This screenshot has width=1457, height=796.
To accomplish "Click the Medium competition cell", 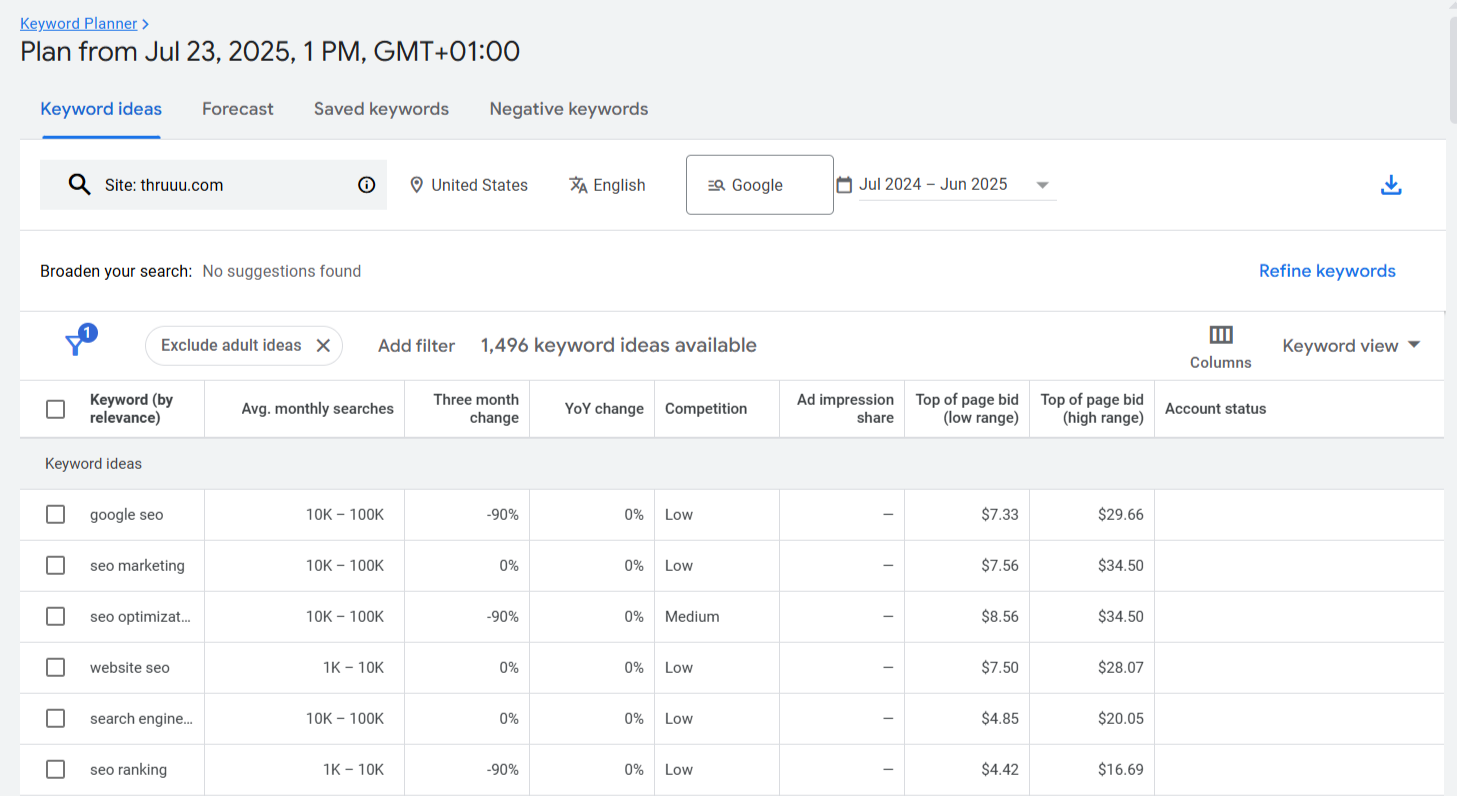I will [x=692, y=617].
